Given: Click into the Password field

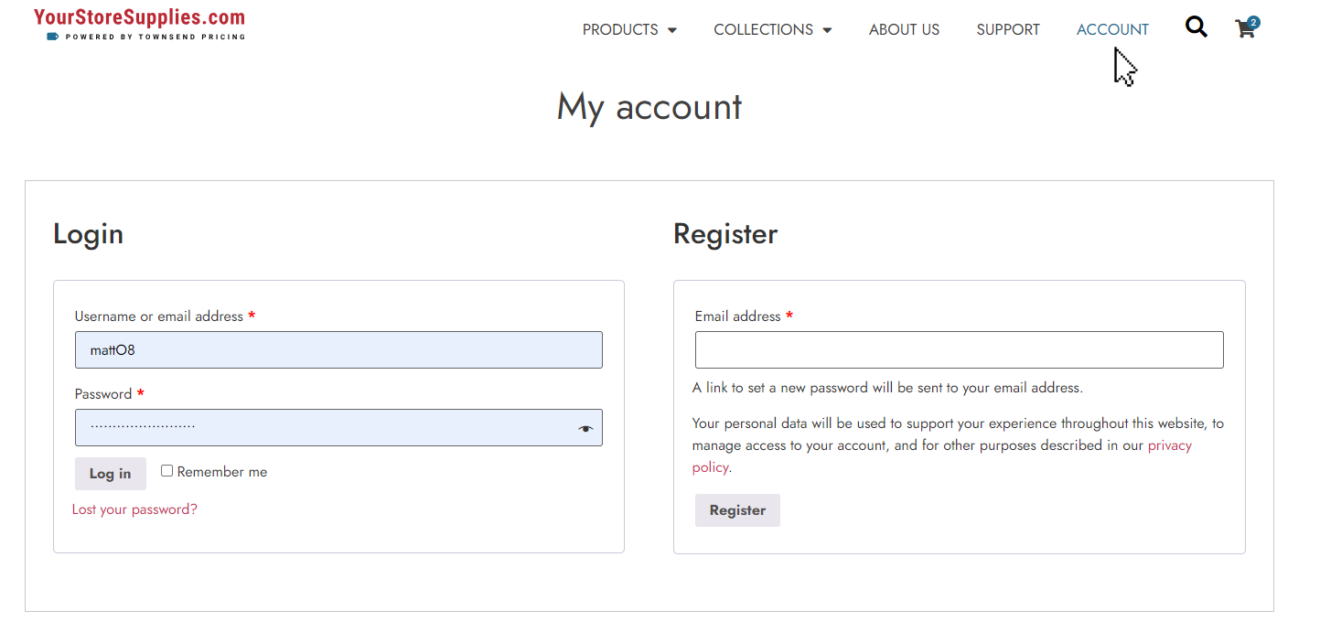Looking at the screenshot, I should pyautogui.click(x=325, y=428).
